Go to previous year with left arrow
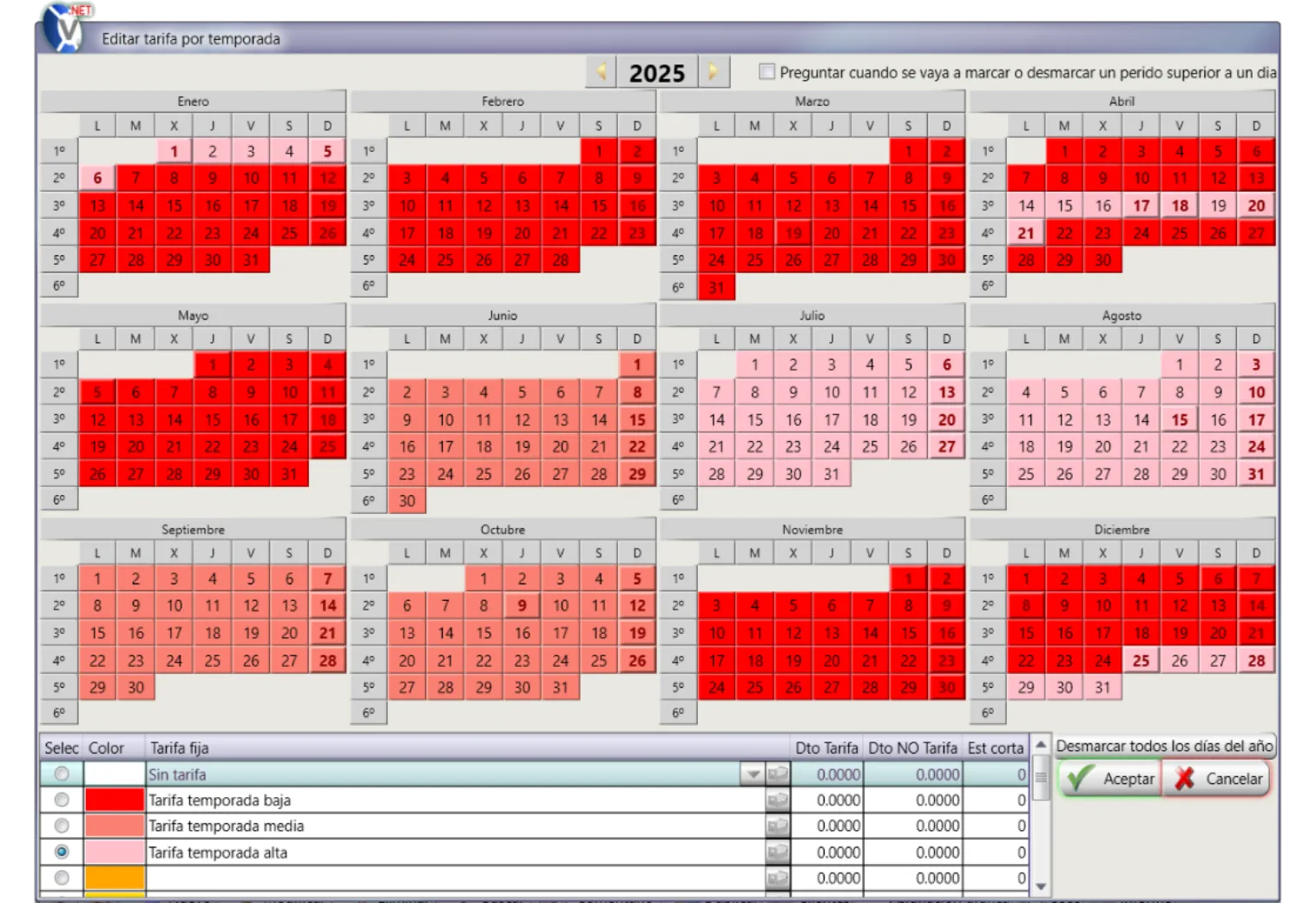Viewport: 1316px width, 903px height. pos(601,72)
